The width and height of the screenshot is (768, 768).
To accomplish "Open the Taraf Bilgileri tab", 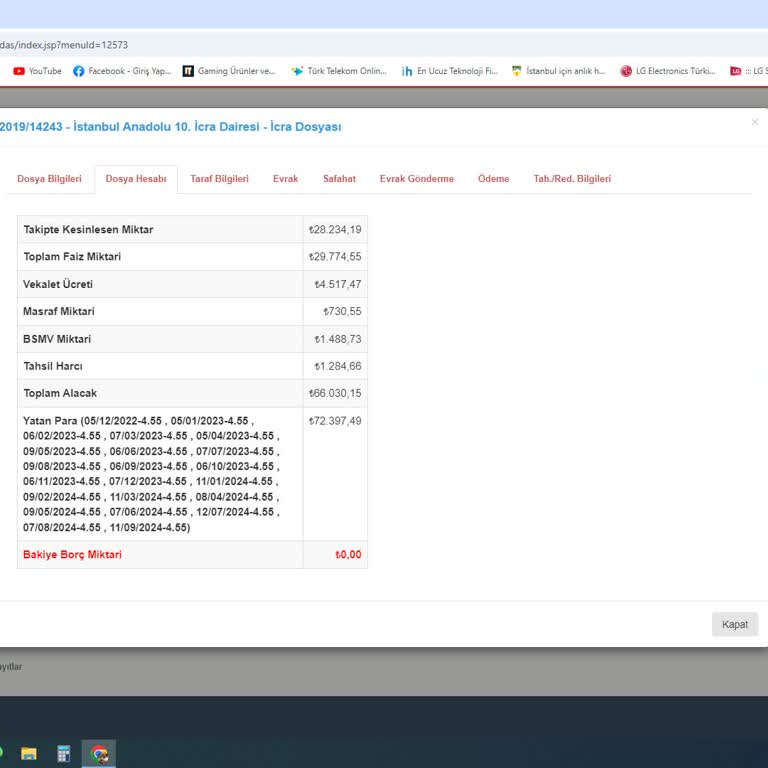I will coord(219,179).
